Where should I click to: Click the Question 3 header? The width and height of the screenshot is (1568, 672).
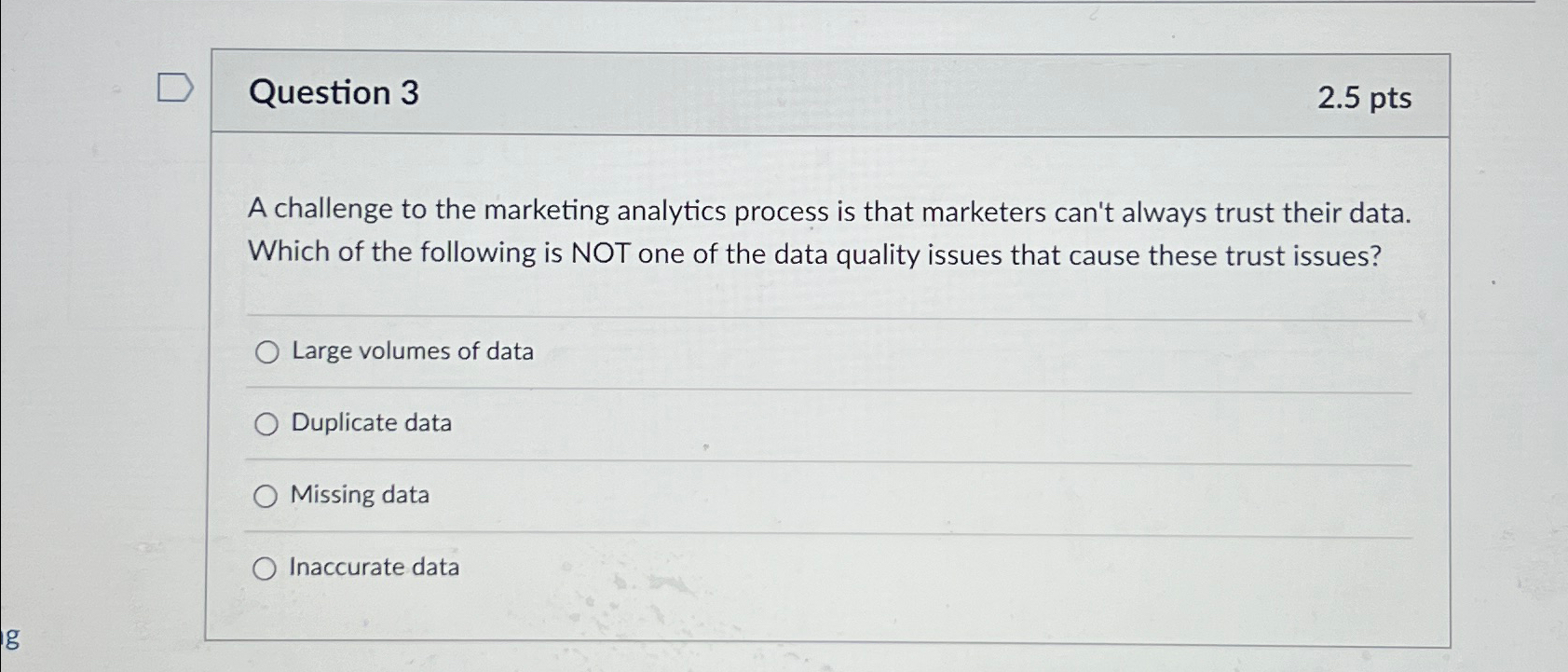tap(331, 93)
